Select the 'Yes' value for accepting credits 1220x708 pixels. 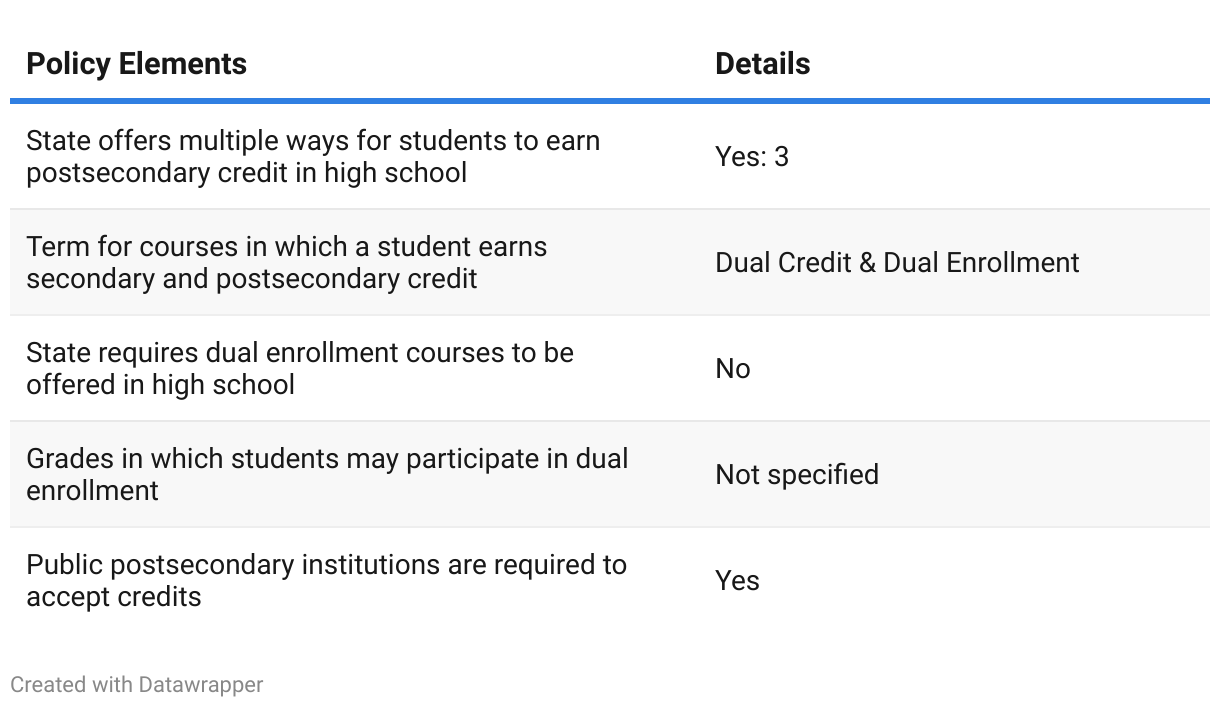[737, 581]
